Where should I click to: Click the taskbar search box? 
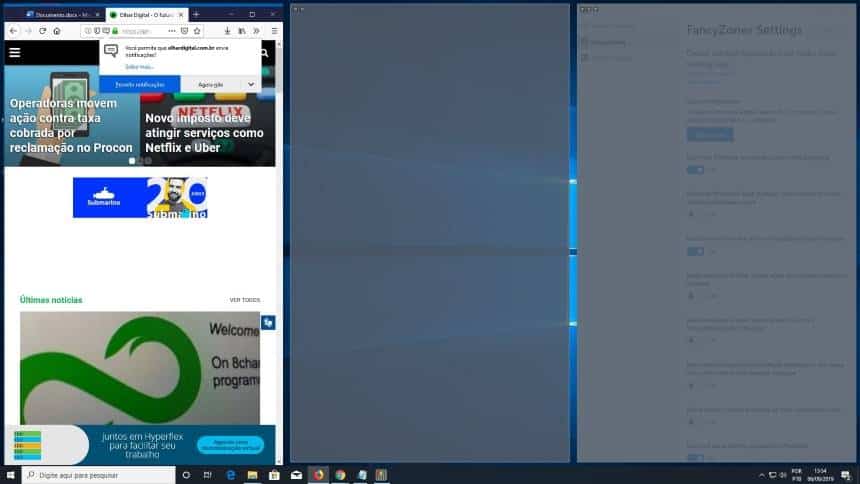click(x=99, y=475)
